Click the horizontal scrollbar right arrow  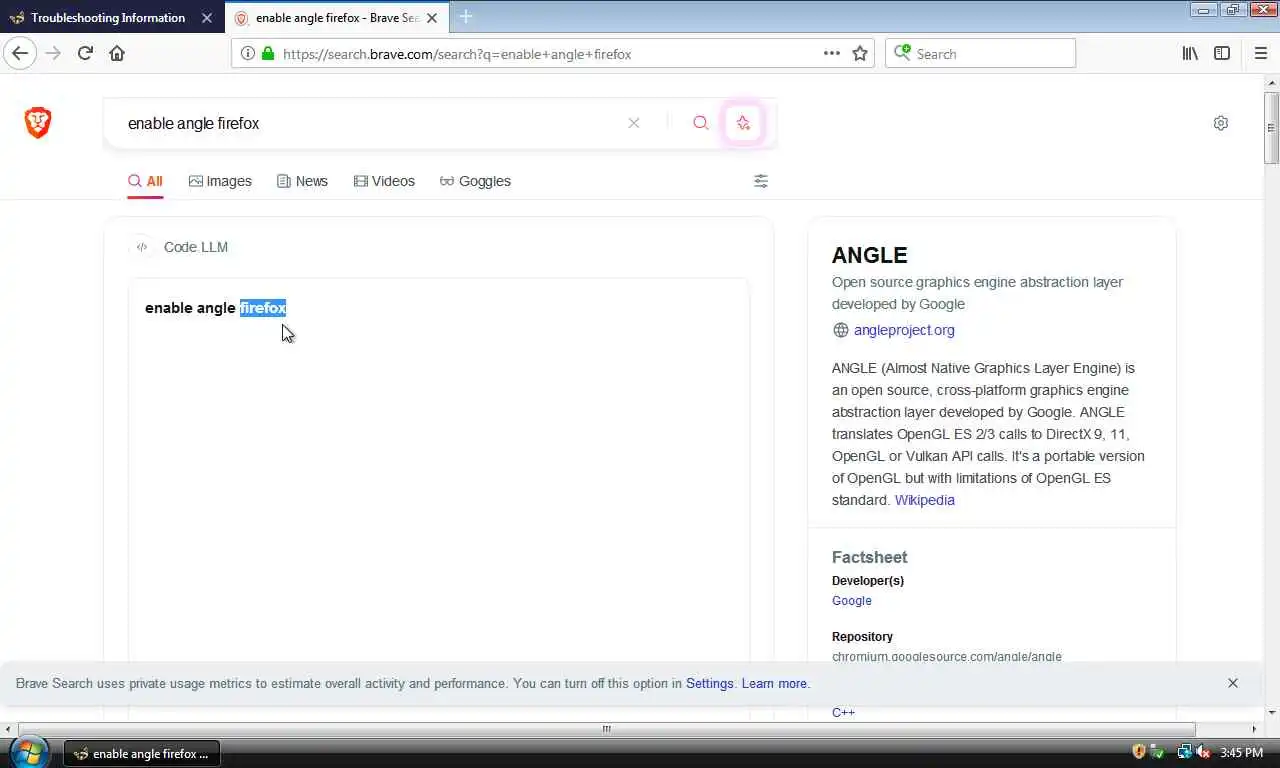coord(1254,729)
